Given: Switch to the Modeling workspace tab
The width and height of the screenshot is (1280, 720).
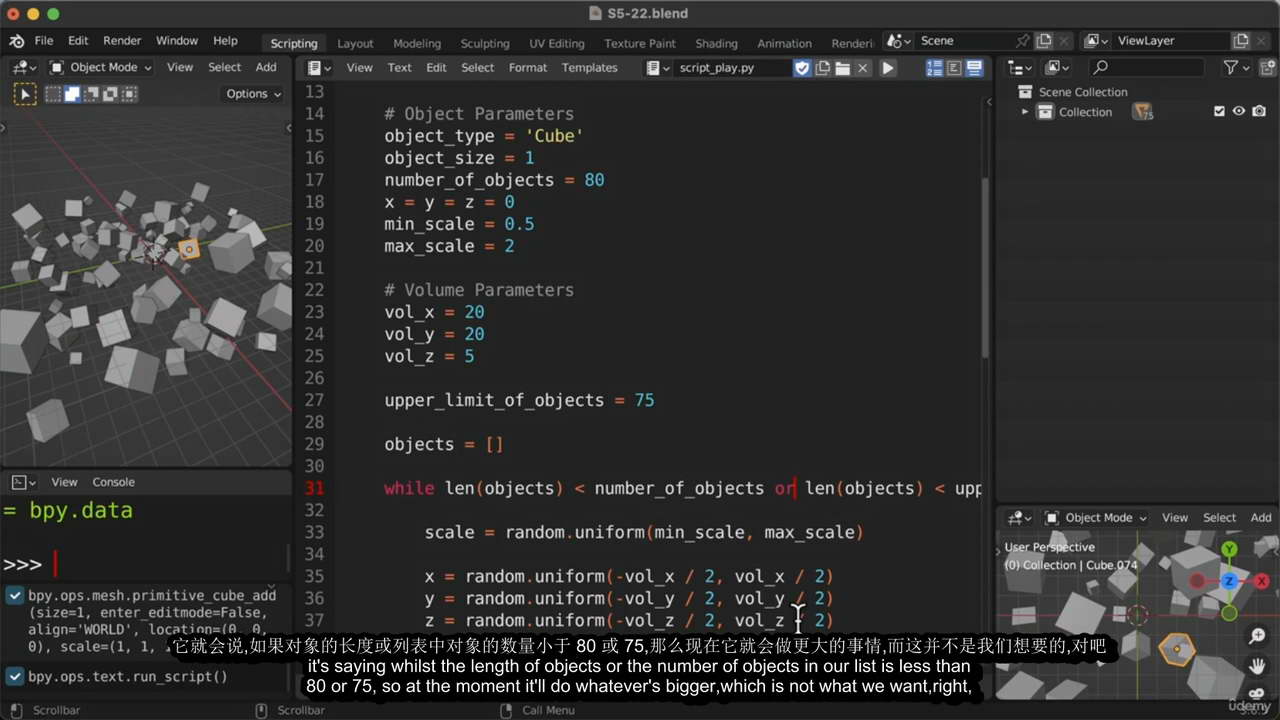Looking at the screenshot, I should point(417,43).
